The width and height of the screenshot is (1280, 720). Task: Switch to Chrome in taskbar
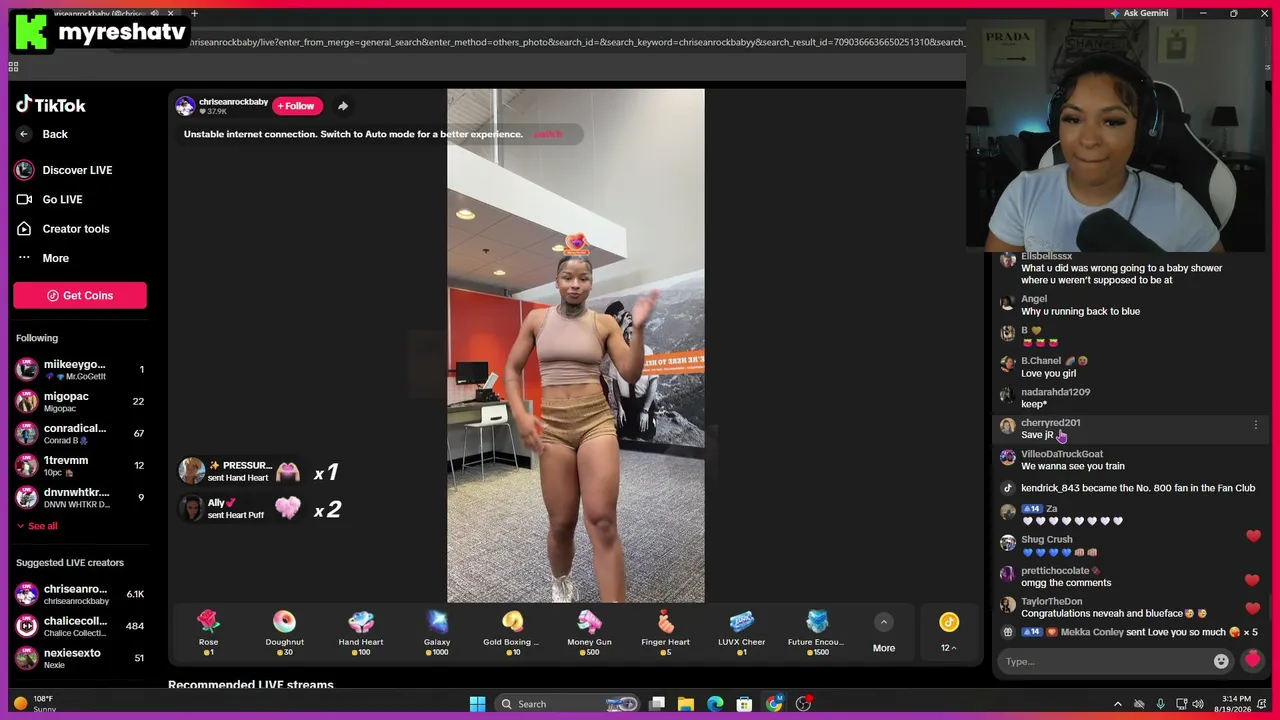pos(774,704)
